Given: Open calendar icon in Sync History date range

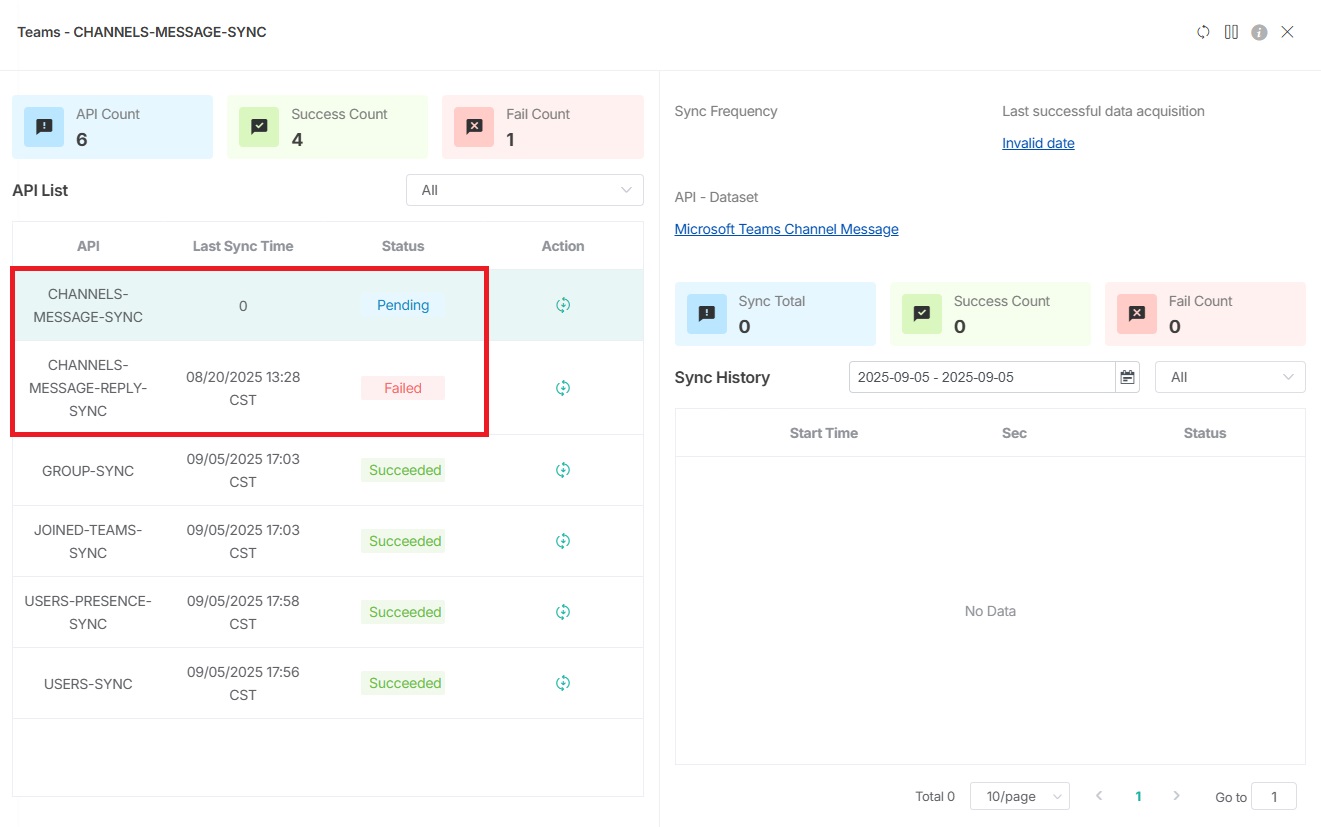Looking at the screenshot, I should tap(1128, 377).
